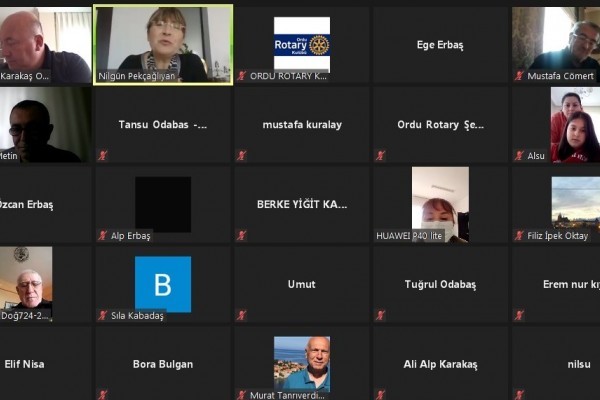Click Alp Erbaş's black profile picture

163,204
